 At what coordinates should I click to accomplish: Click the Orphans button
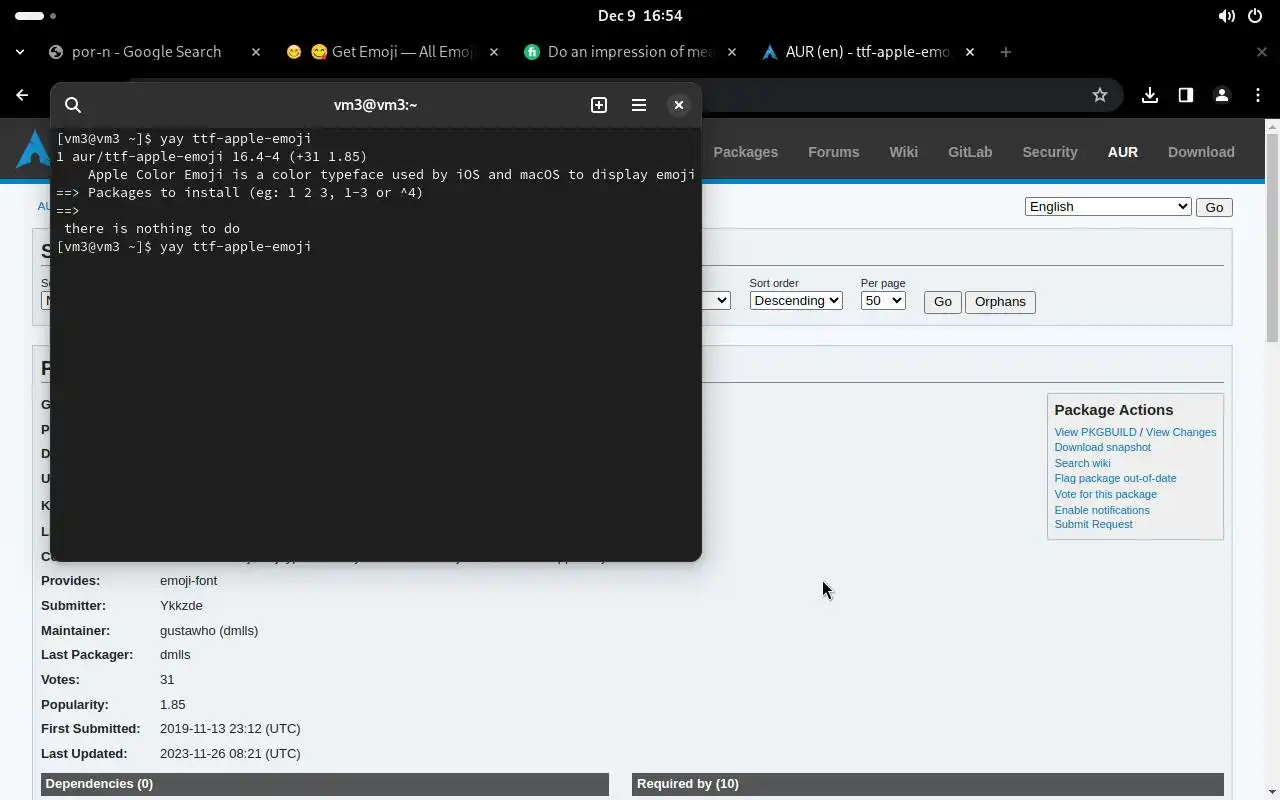[1000, 302]
